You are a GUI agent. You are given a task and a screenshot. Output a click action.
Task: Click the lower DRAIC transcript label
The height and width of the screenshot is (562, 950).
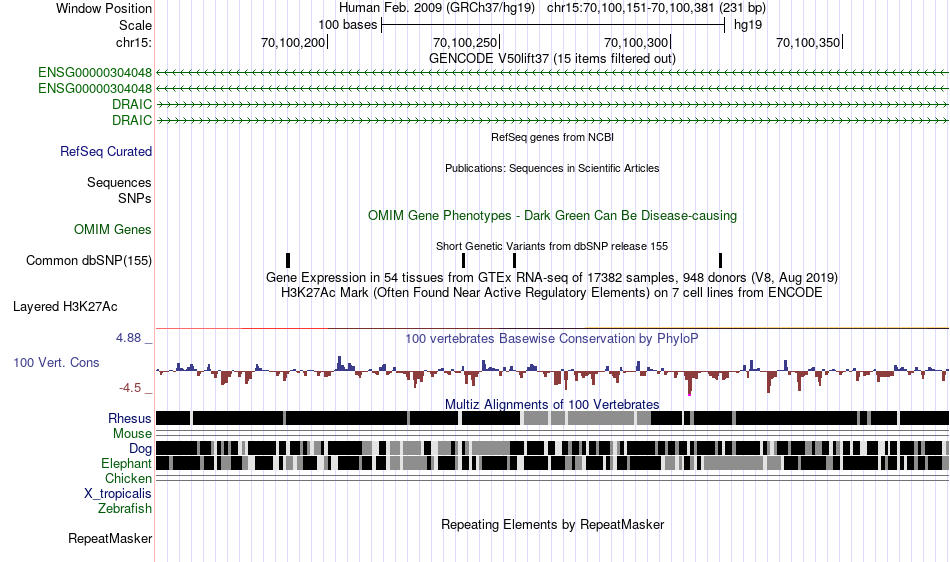[131, 120]
